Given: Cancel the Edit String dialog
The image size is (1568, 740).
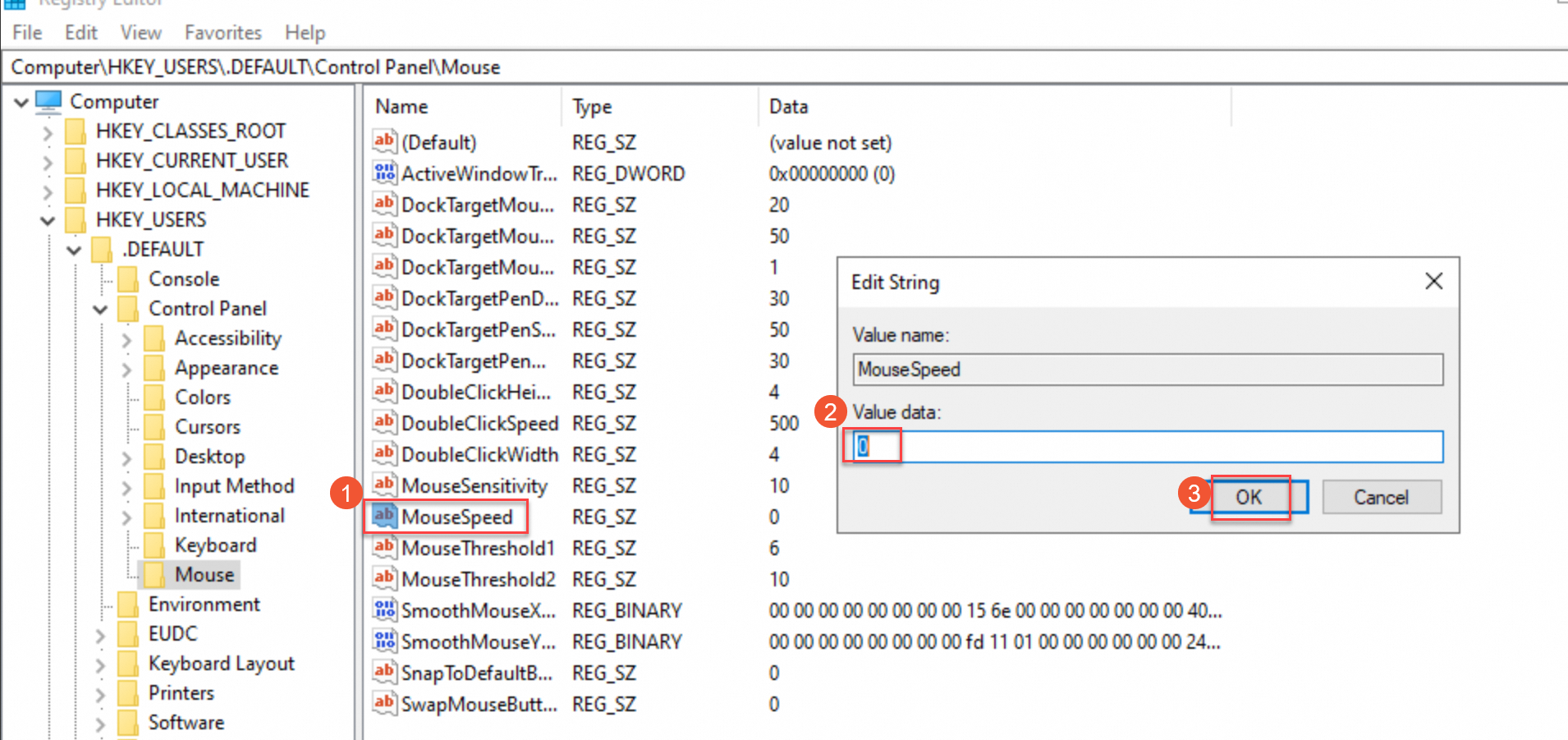Looking at the screenshot, I should tap(1381, 498).
